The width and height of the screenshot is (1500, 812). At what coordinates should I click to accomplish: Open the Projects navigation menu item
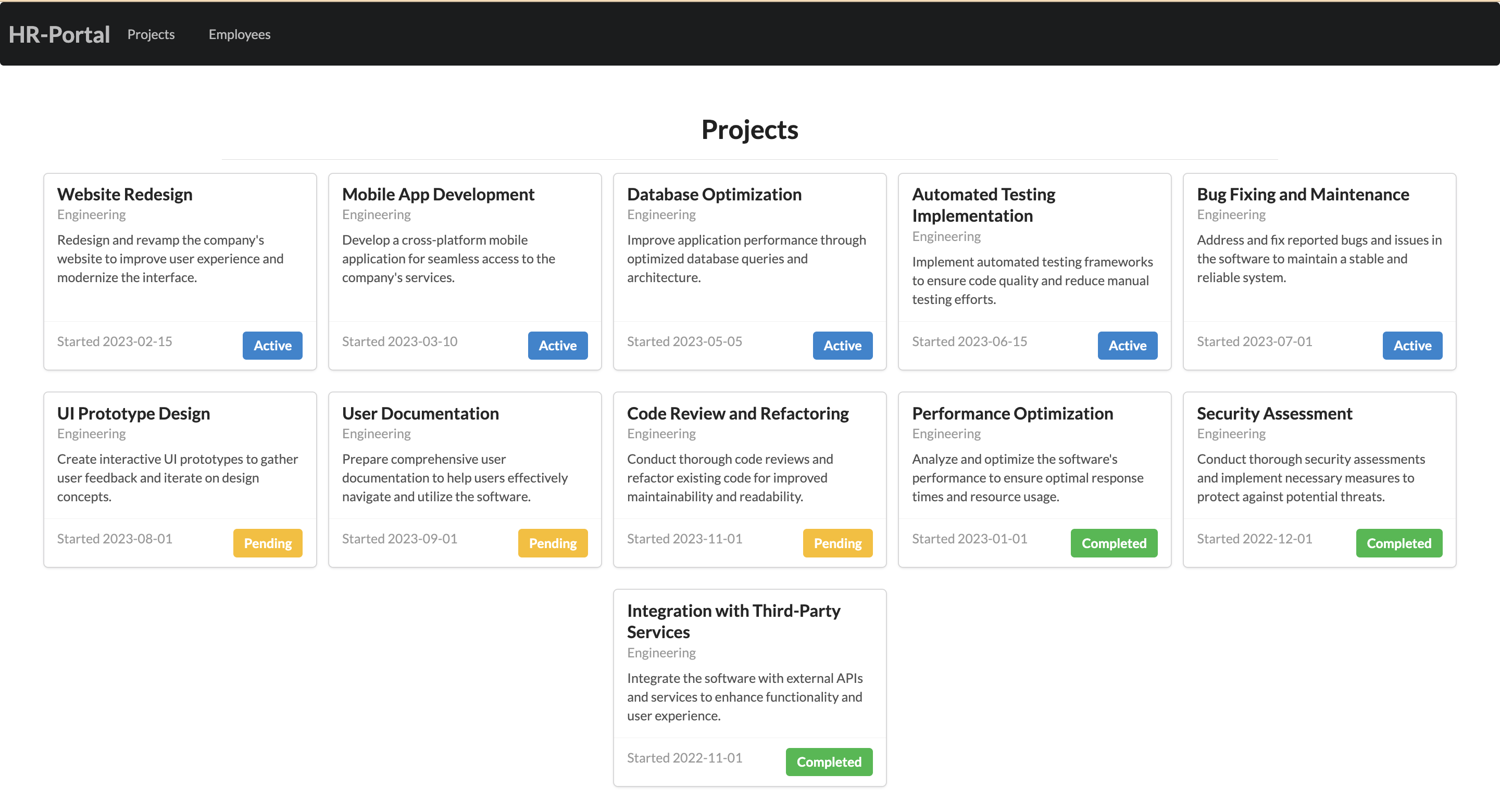[x=151, y=33]
